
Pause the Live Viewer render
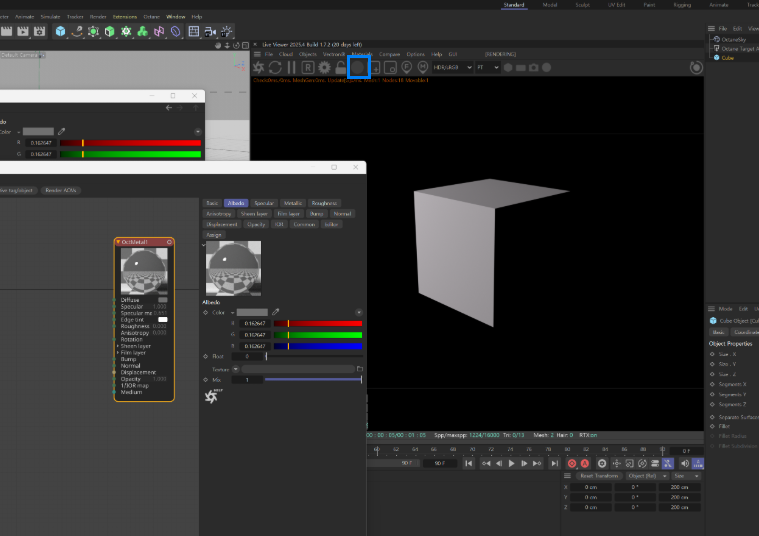(x=291, y=67)
